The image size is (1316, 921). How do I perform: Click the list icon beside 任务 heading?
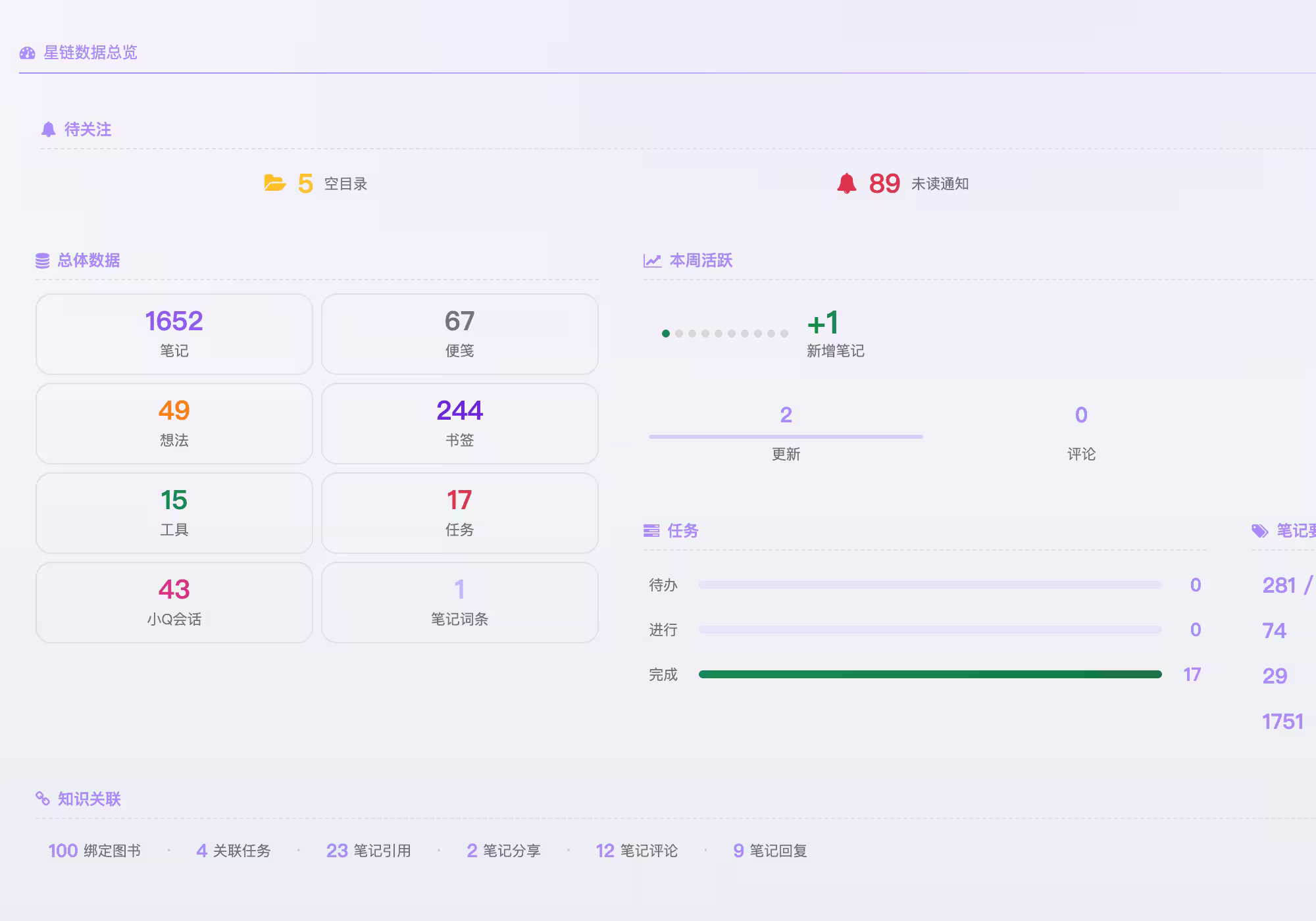[651, 530]
